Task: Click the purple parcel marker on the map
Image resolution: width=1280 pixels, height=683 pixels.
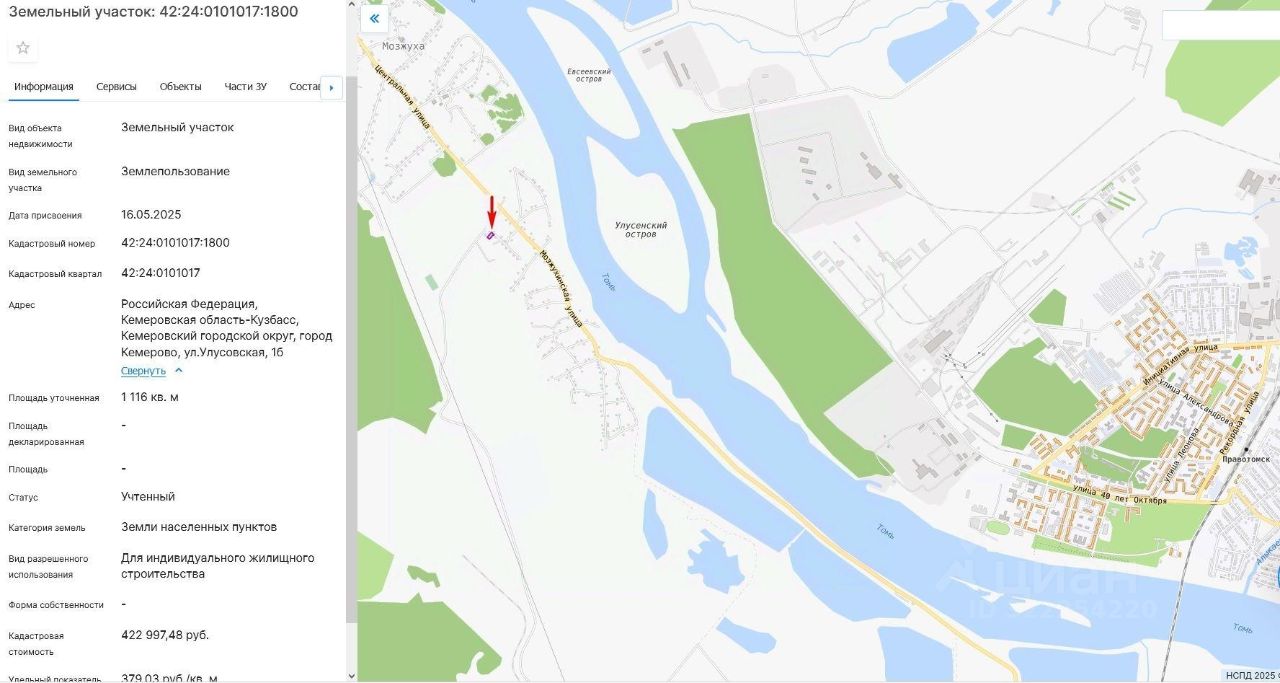Action: pos(490,235)
